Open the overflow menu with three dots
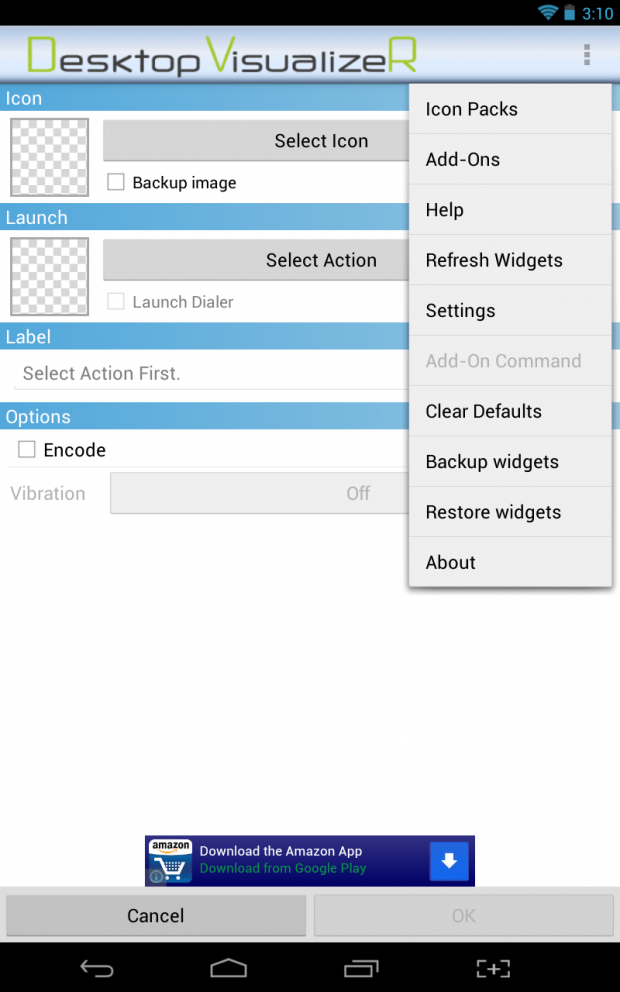This screenshot has width=620, height=992. (587, 54)
